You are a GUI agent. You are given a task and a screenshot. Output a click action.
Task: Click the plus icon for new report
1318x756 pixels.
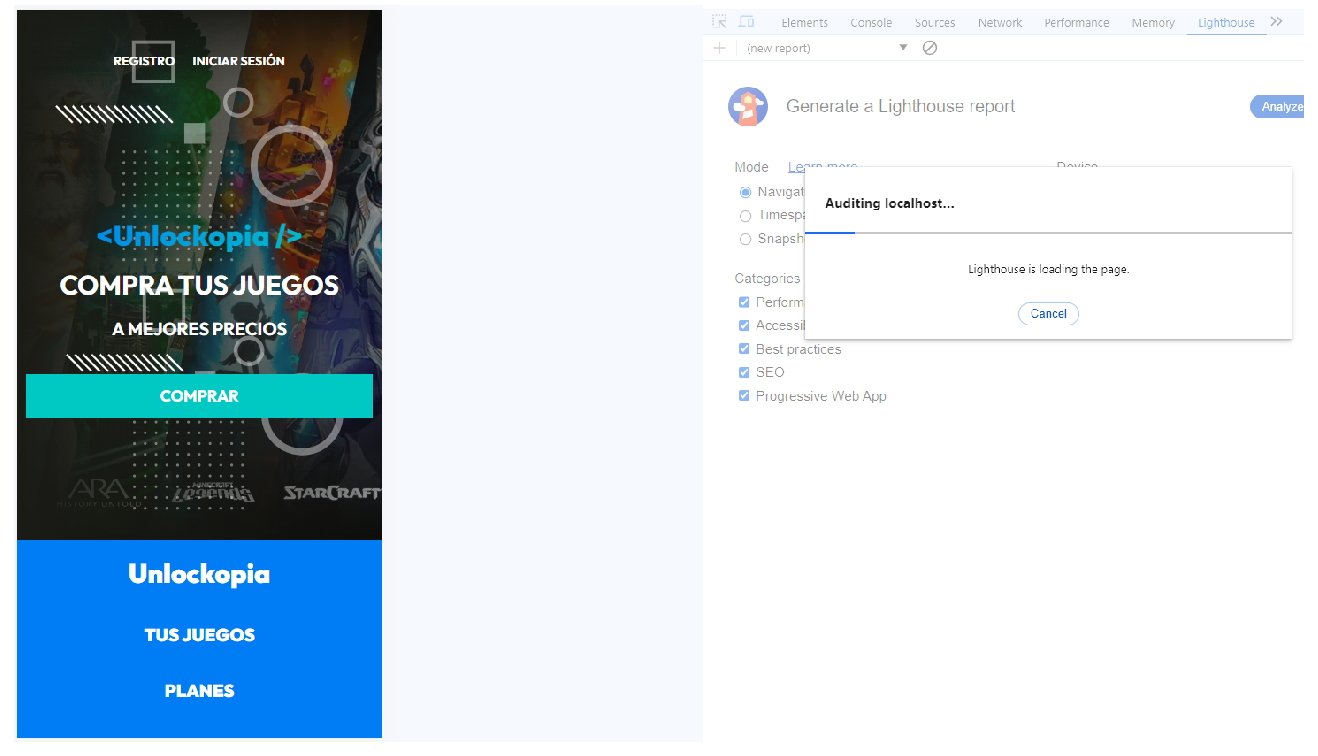click(x=719, y=48)
